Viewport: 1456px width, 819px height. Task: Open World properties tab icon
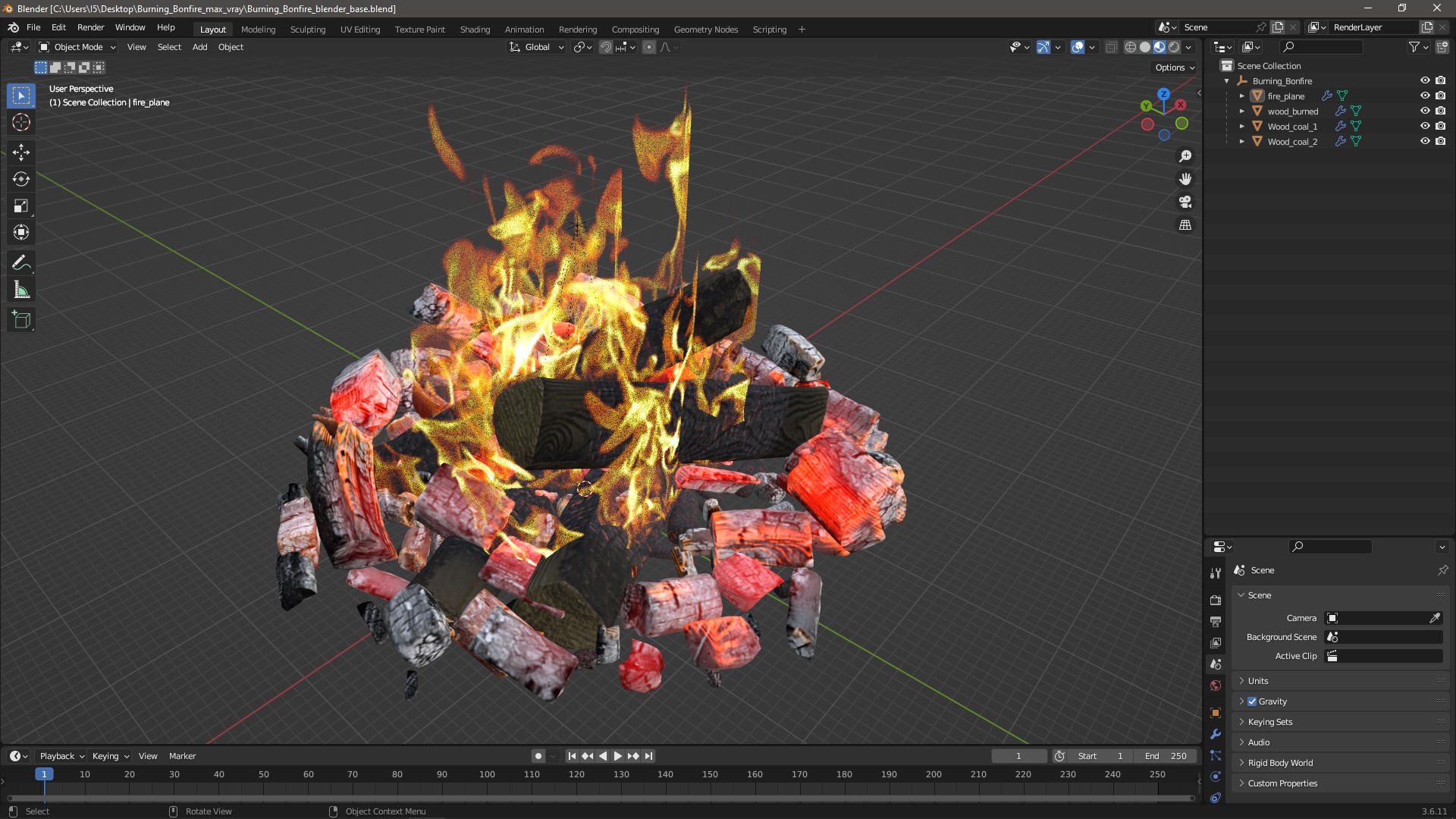point(1216,686)
